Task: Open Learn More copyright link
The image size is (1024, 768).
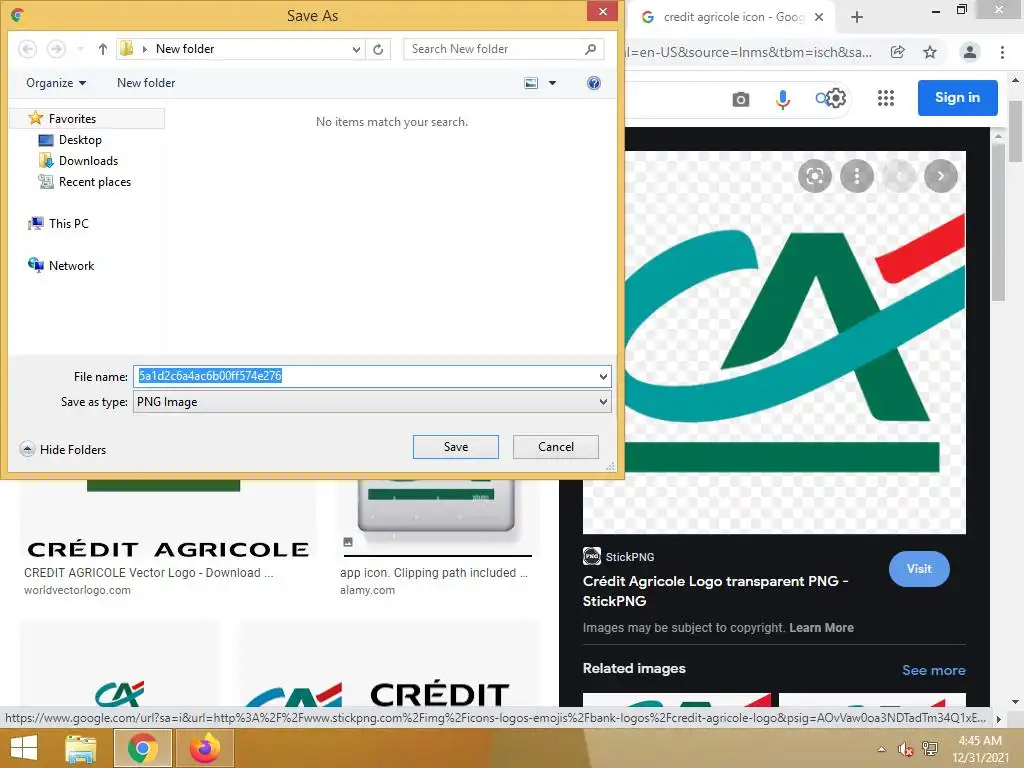Action: [821, 628]
